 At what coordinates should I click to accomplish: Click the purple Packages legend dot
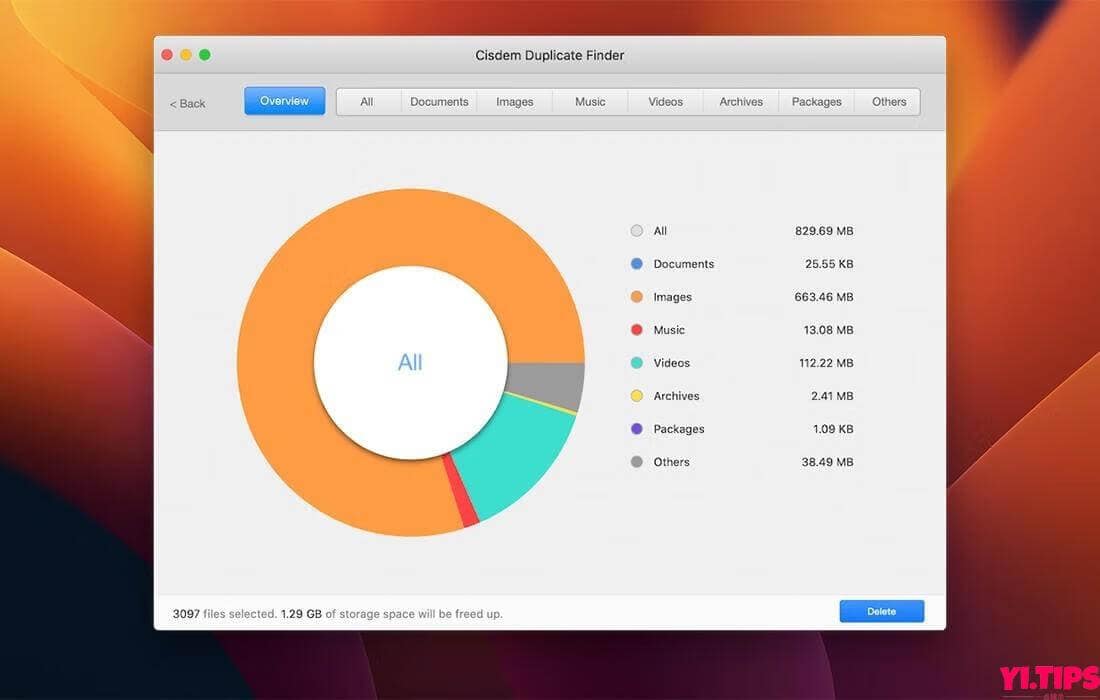tap(636, 428)
